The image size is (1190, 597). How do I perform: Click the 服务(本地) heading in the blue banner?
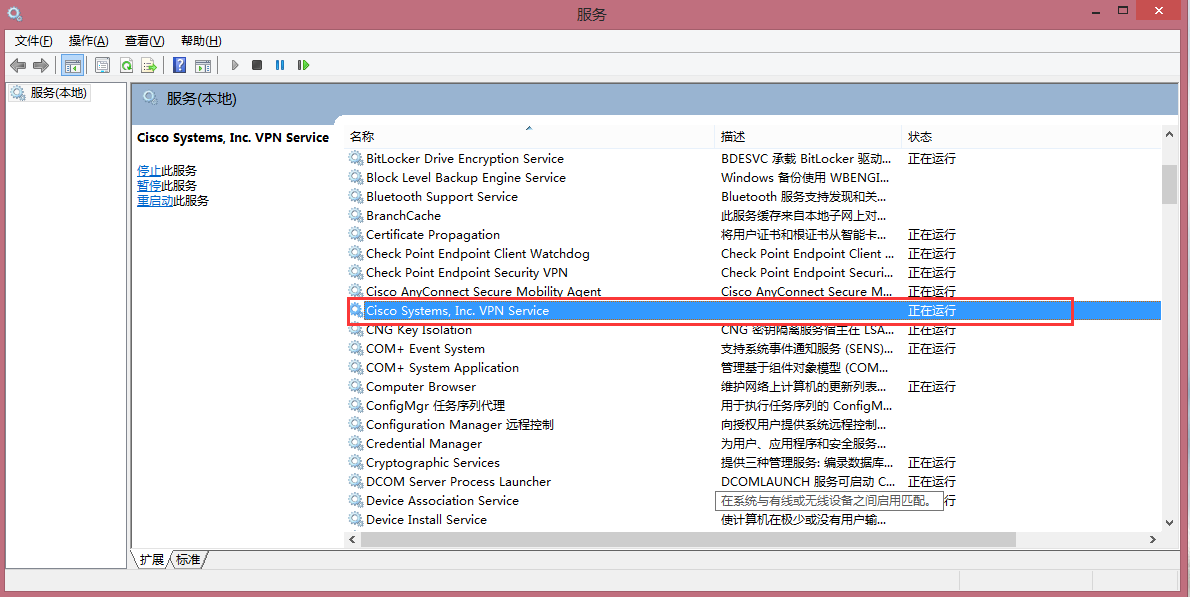[x=201, y=99]
